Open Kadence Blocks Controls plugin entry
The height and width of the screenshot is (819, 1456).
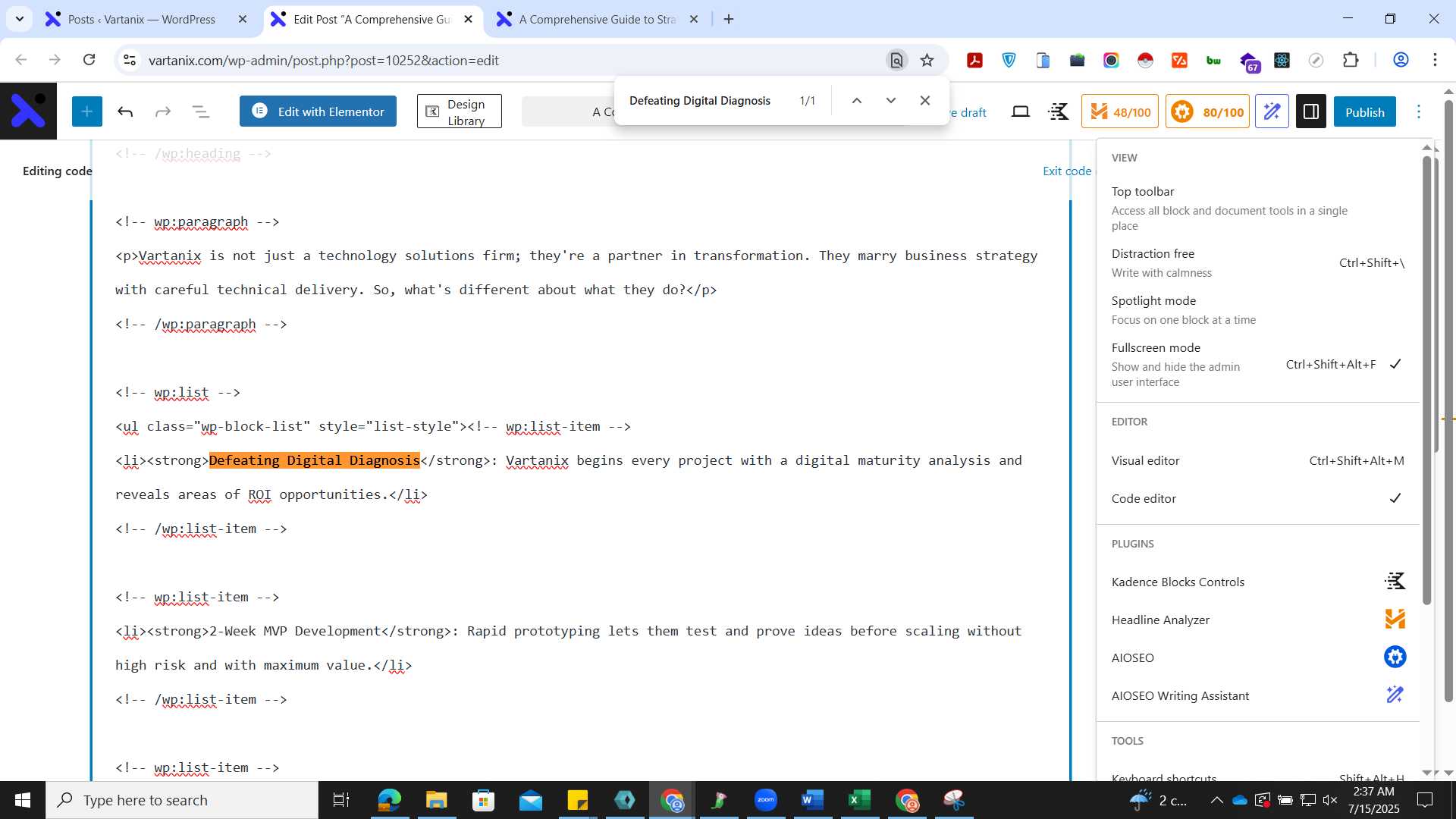tap(1257, 582)
